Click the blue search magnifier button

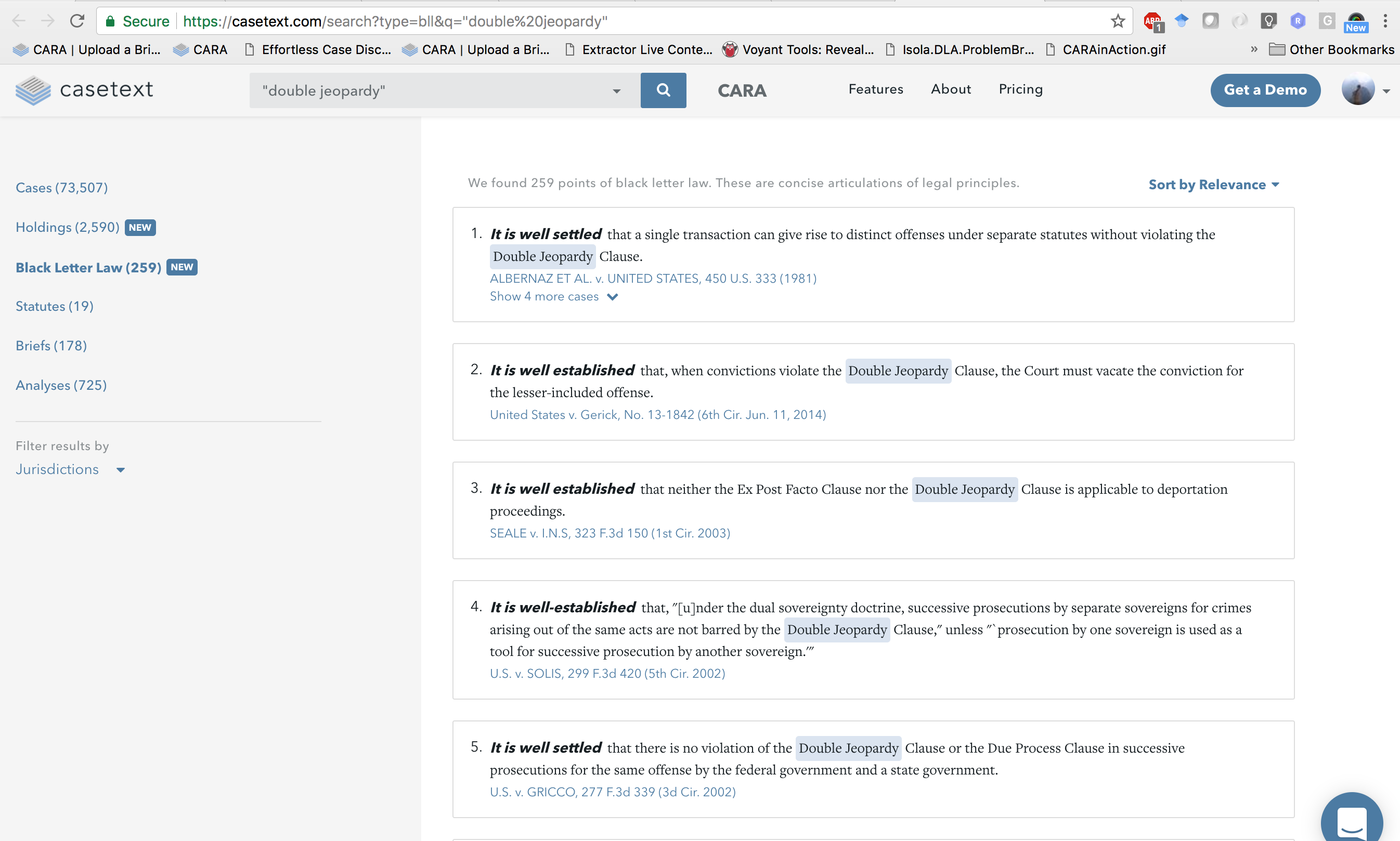(663, 90)
